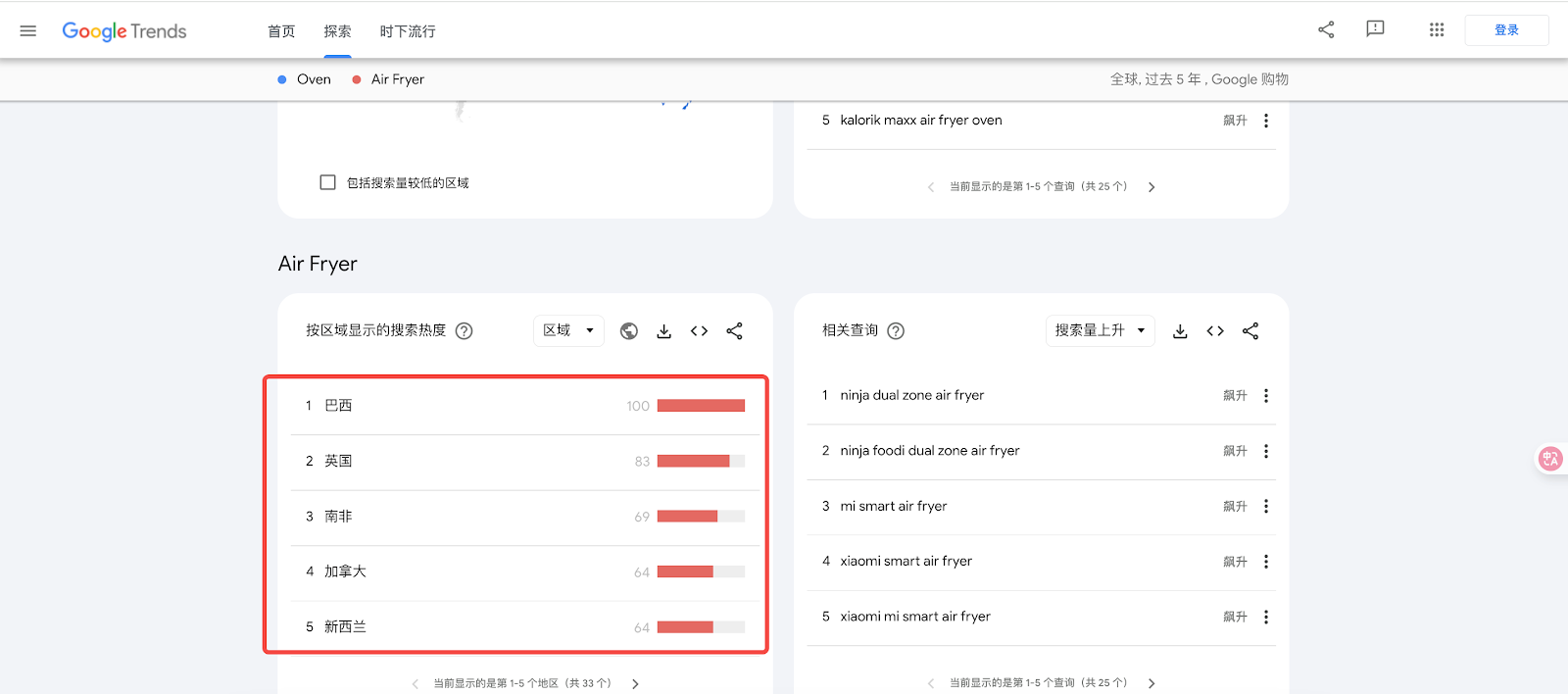The image size is (1568, 694).
Task: Go to the 首页 tab
Action: [281, 31]
